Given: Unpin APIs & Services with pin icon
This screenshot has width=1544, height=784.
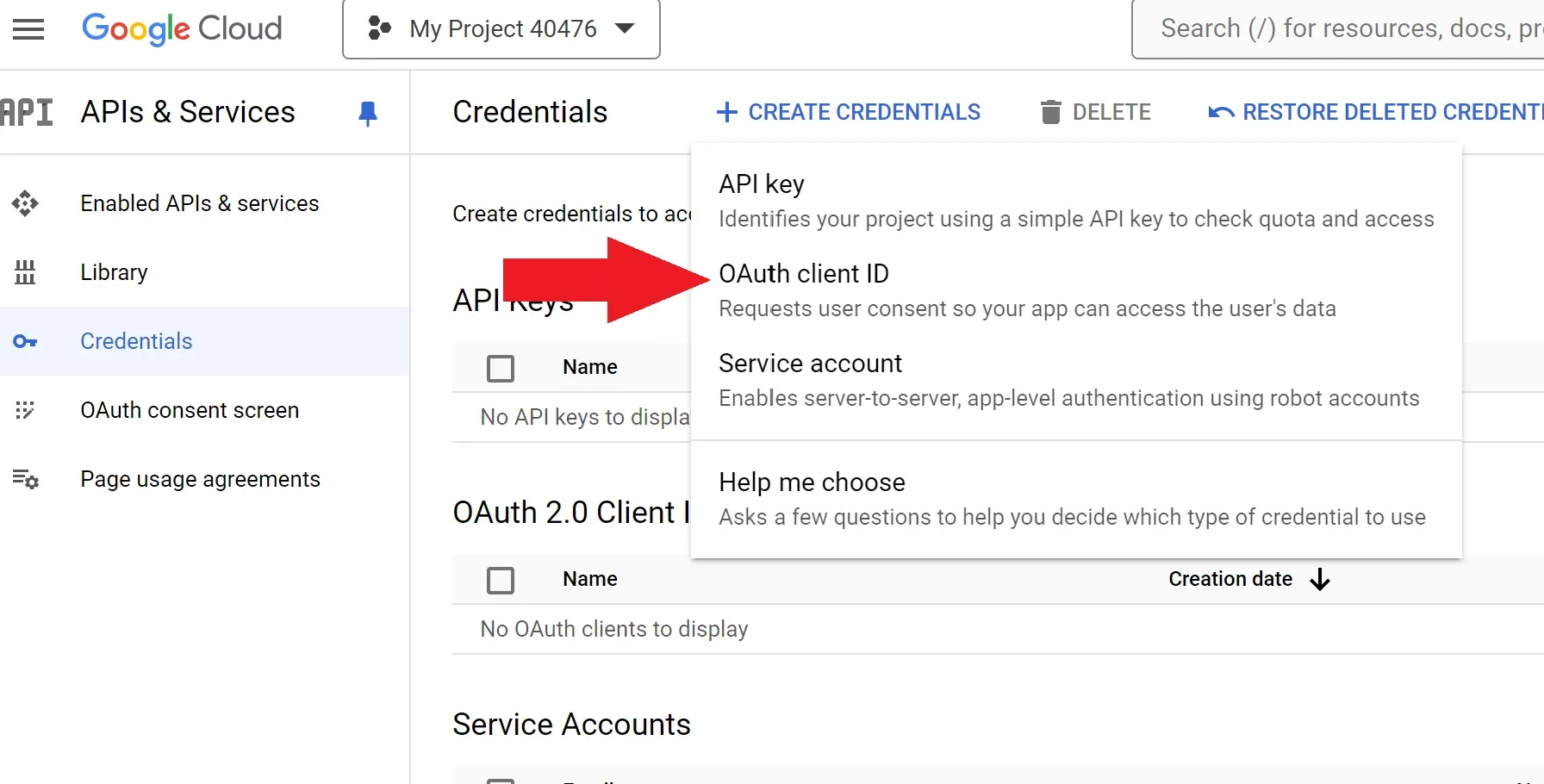Looking at the screenshot, I should click(x=368, y=113).
